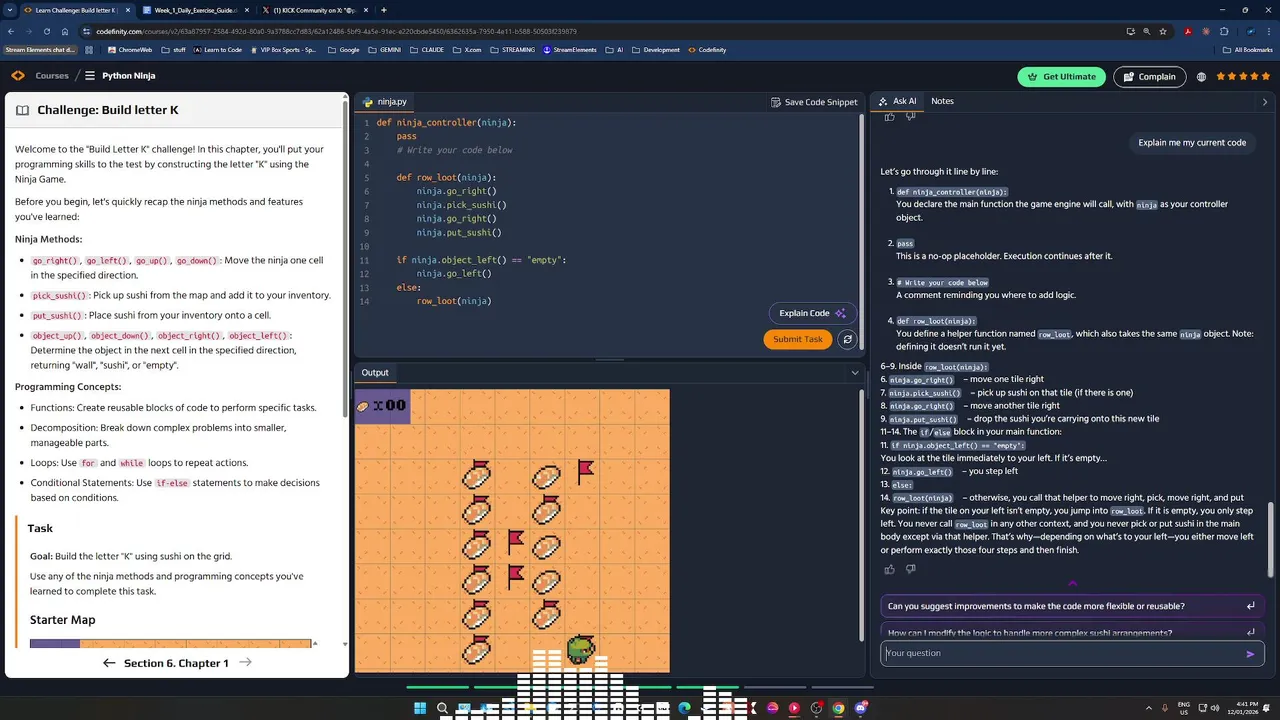The image size is (1280, 720).
Task: Select the ninja.py file tab
Action: [x=385, y=102]
